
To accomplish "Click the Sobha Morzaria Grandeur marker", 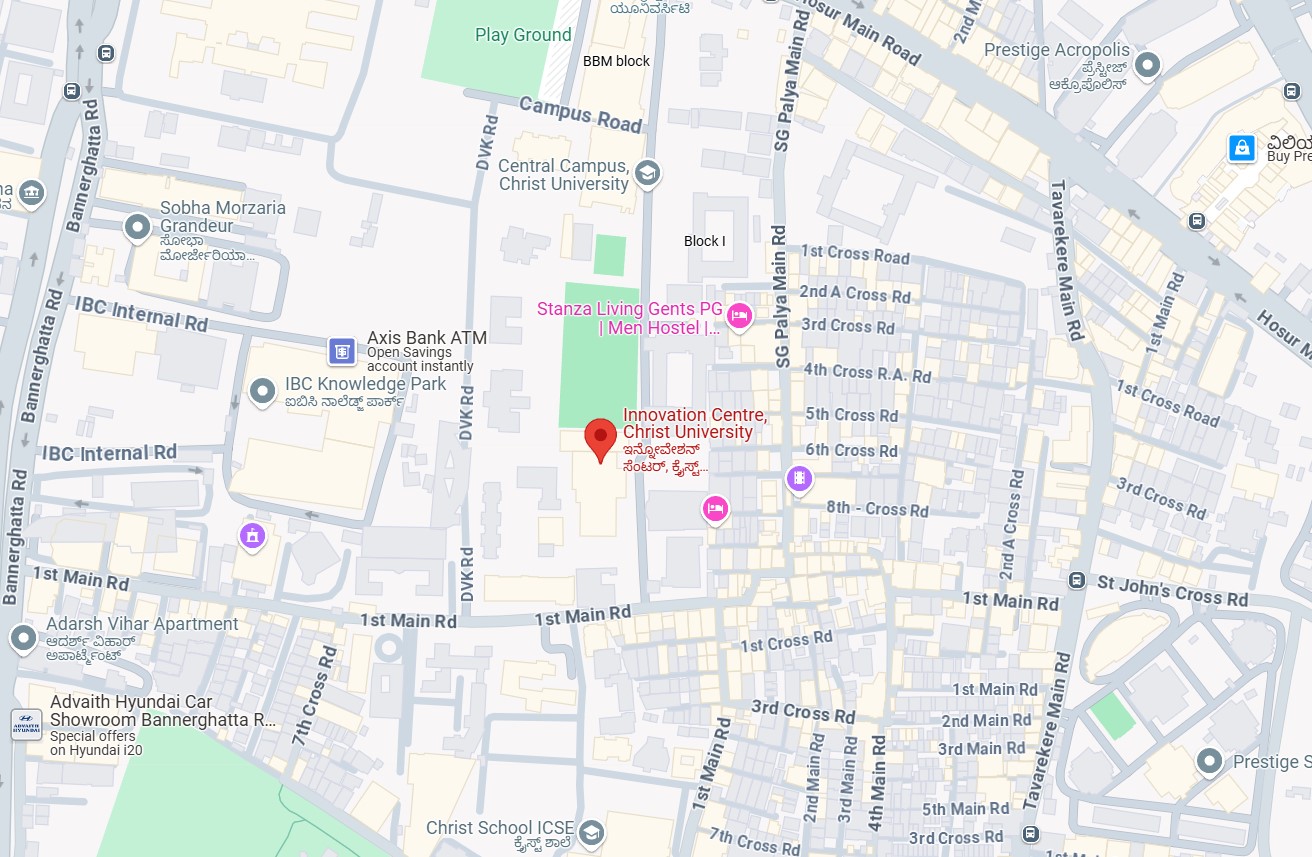I will tap(137, 228).
